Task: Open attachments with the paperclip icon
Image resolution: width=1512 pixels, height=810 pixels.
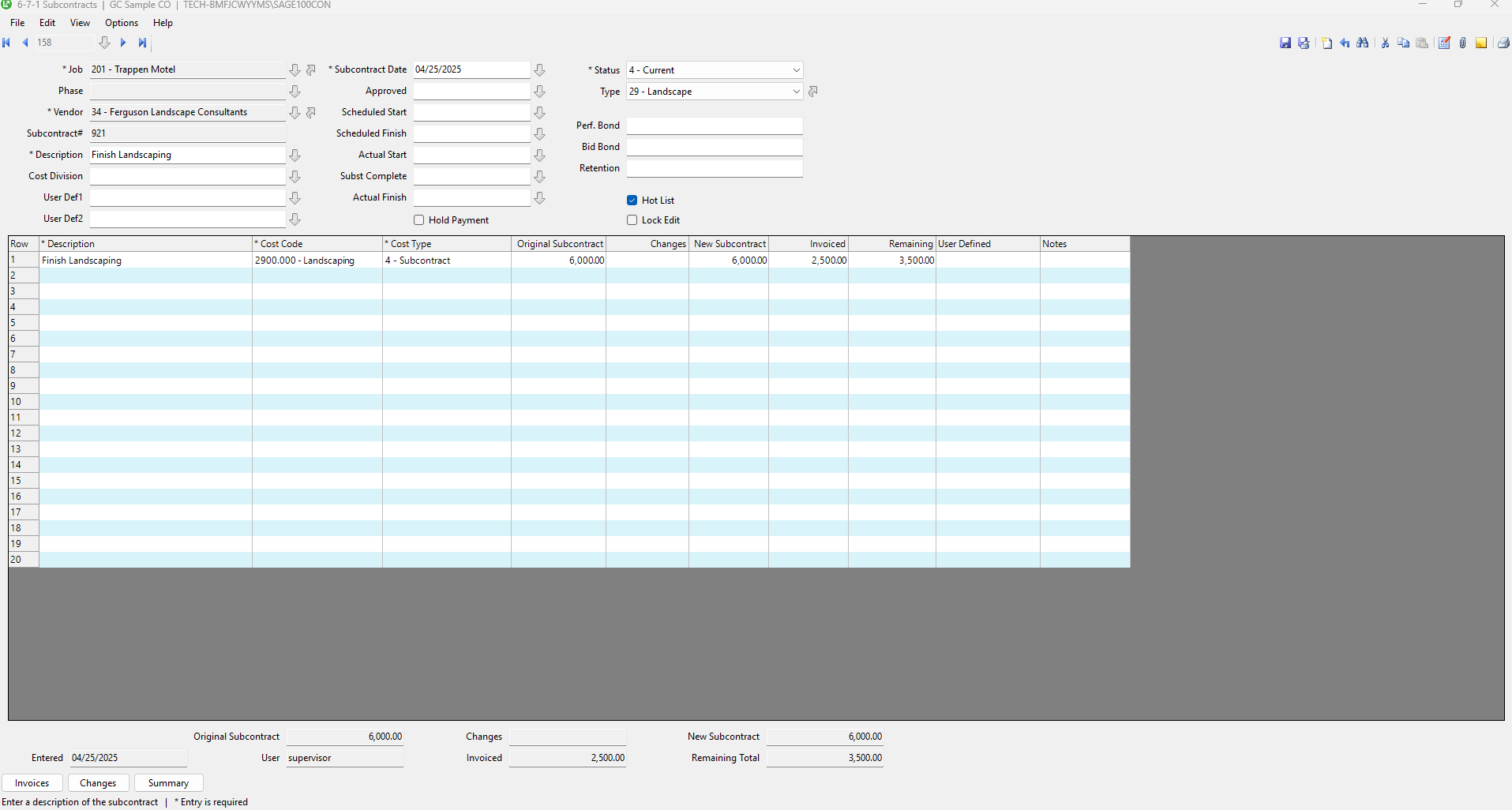Action: [1462, 43]
